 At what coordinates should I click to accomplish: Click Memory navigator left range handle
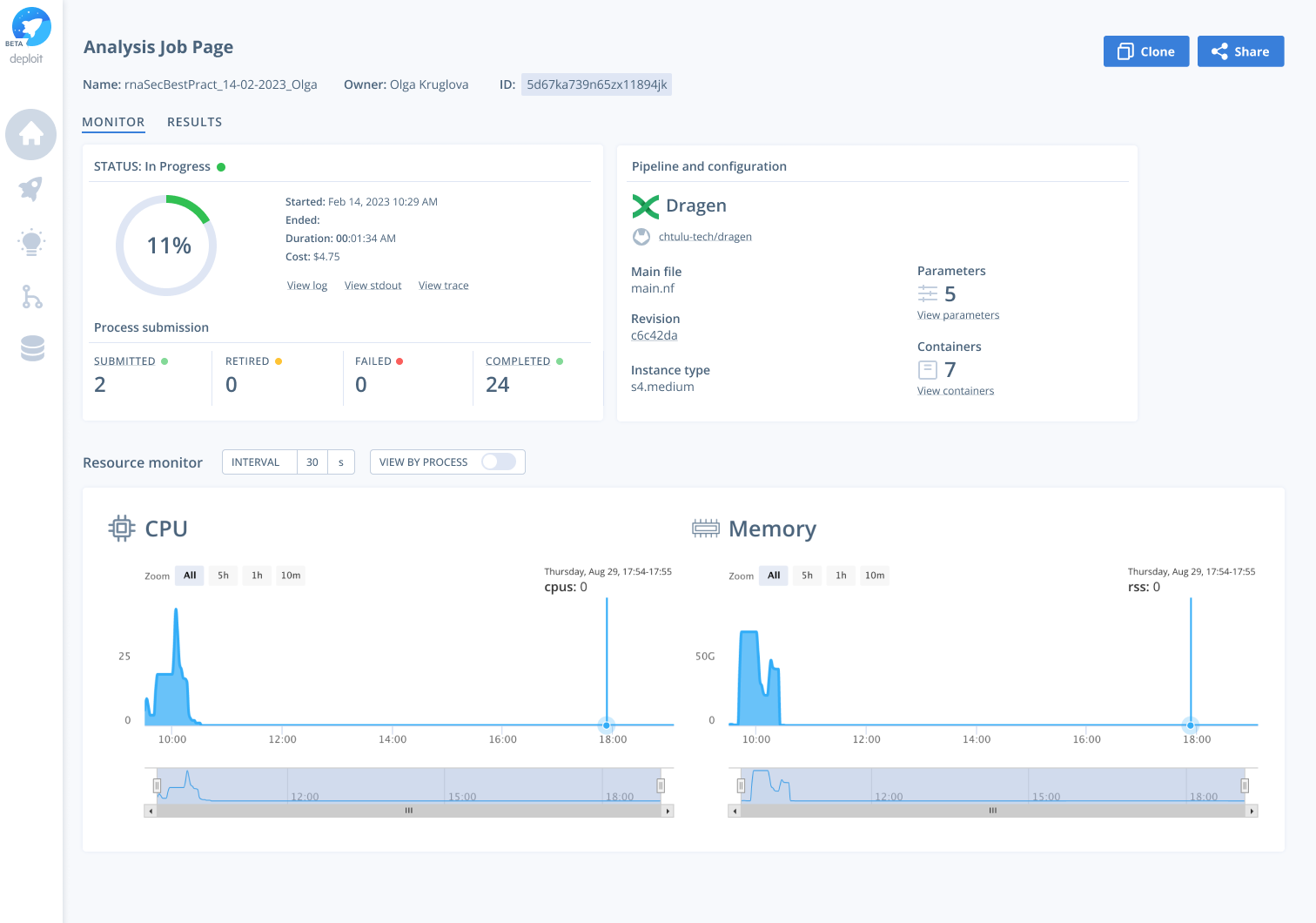tap(741, 785)
